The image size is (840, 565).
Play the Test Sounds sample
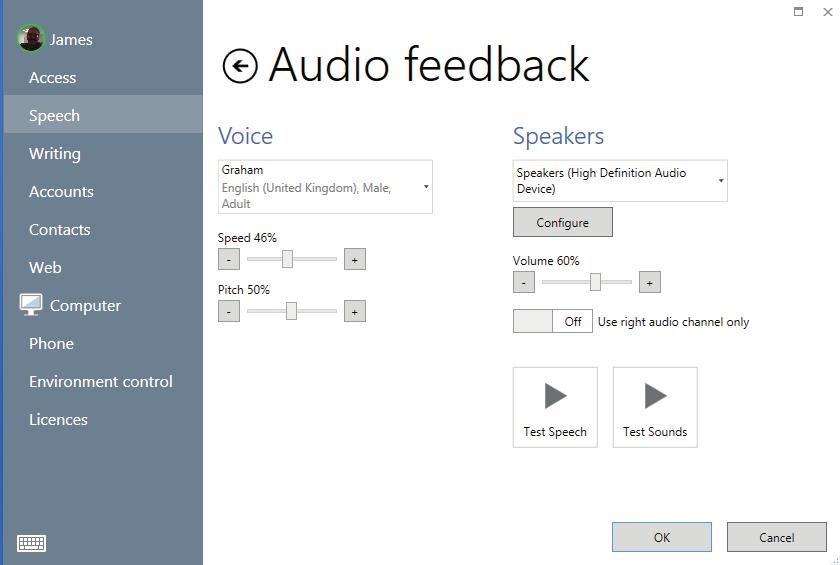click(655, 407)
